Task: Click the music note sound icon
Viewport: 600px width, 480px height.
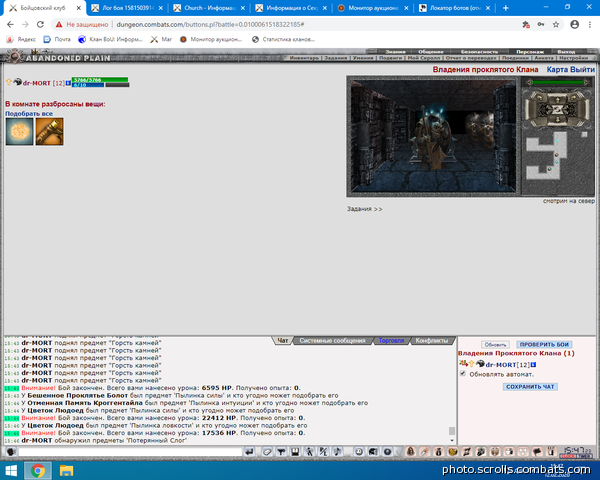Action: click(337, 452)
